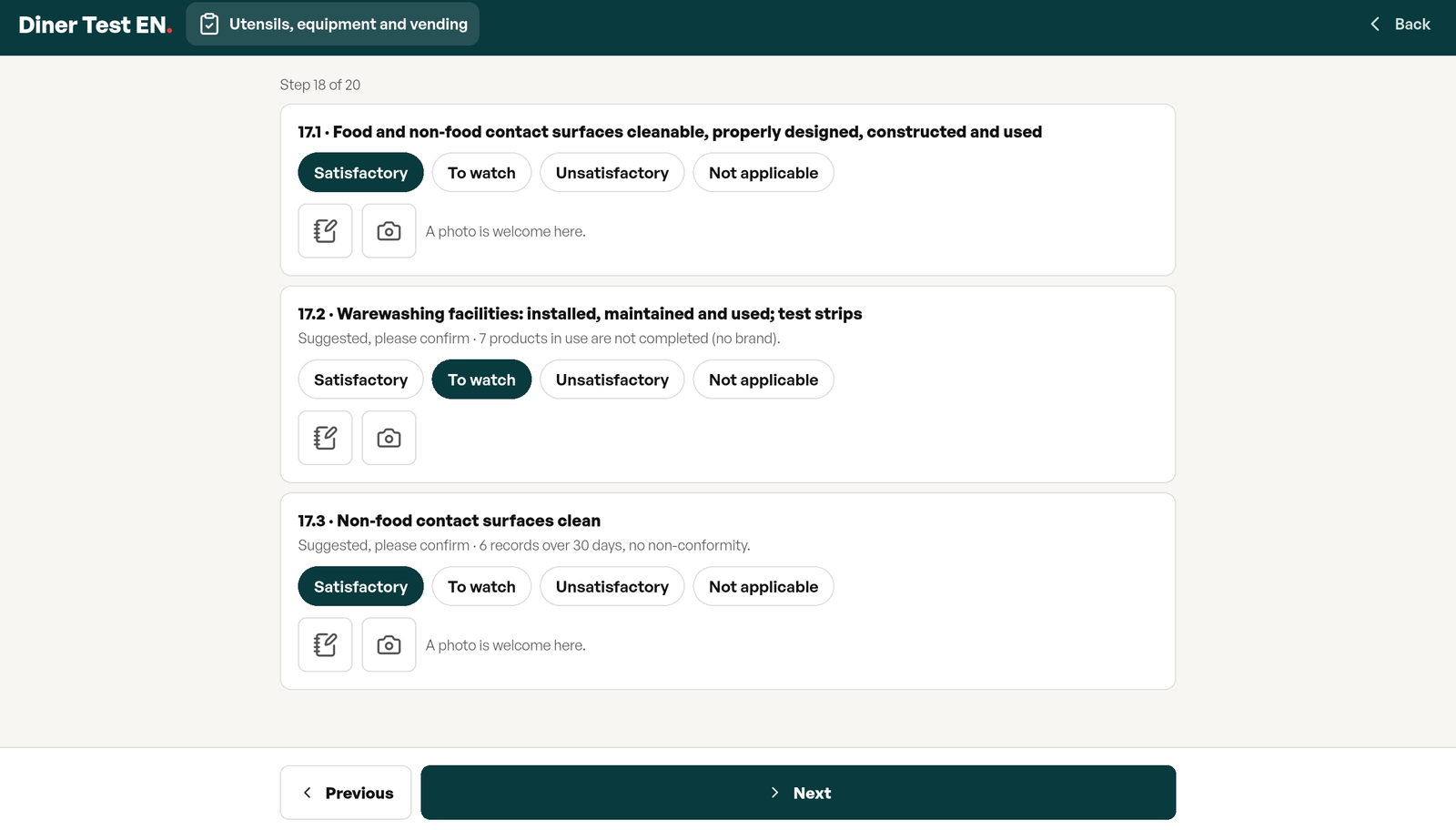Click the Step 18 of 20 indicator
1456x830 pixels.
click(320, 85)
